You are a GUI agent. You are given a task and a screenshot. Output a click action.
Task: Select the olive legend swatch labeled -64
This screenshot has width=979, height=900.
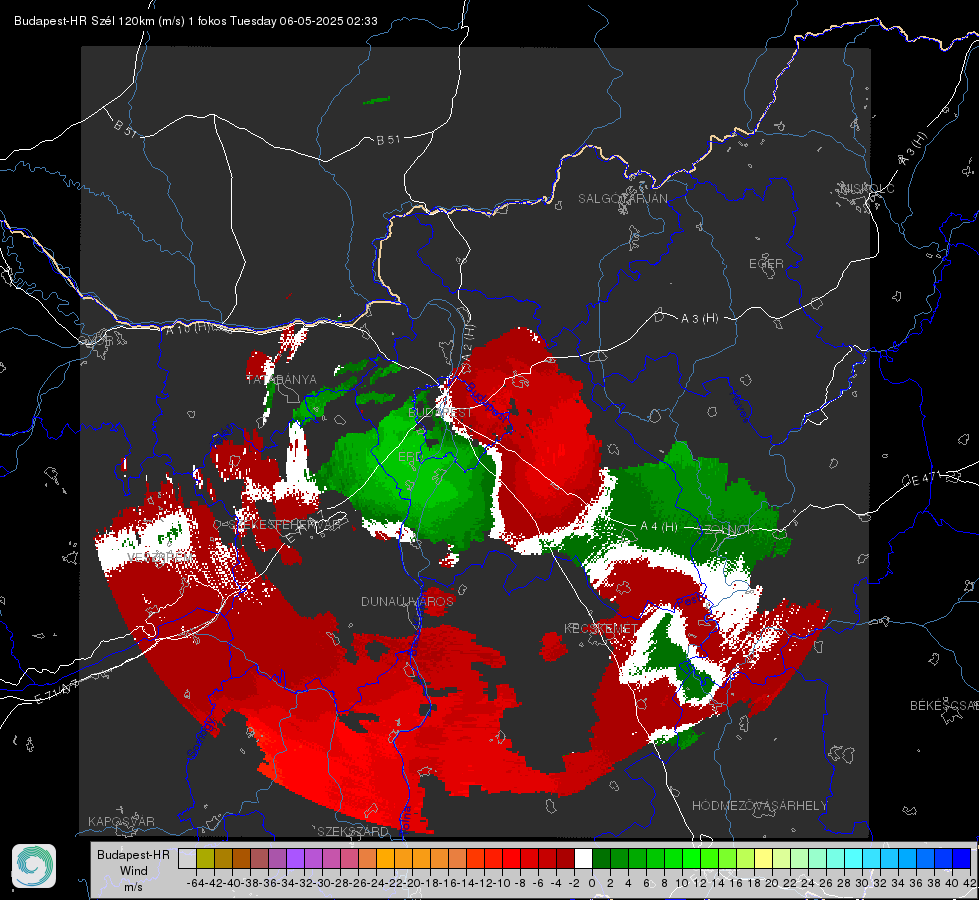click(205, 858)
